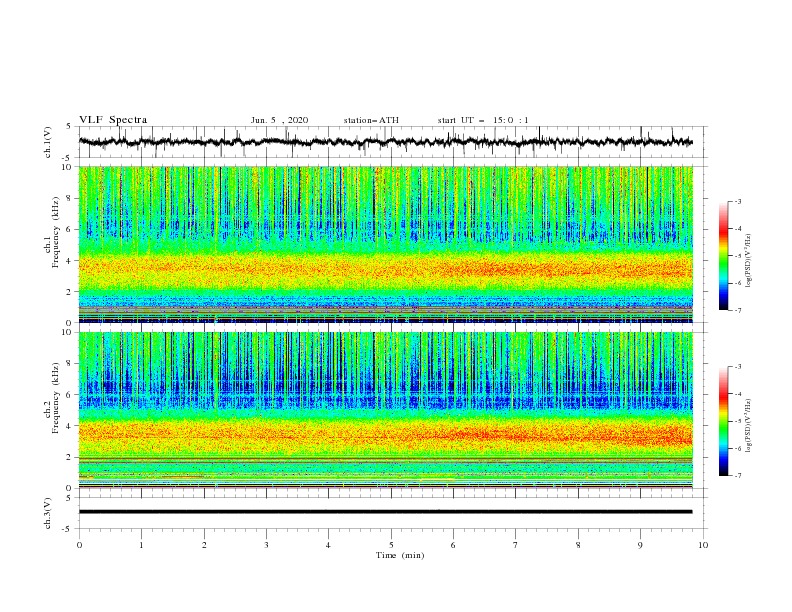792x612 pixels.
Task: Click the time axis tick label "1"
Action: (141, 545)
